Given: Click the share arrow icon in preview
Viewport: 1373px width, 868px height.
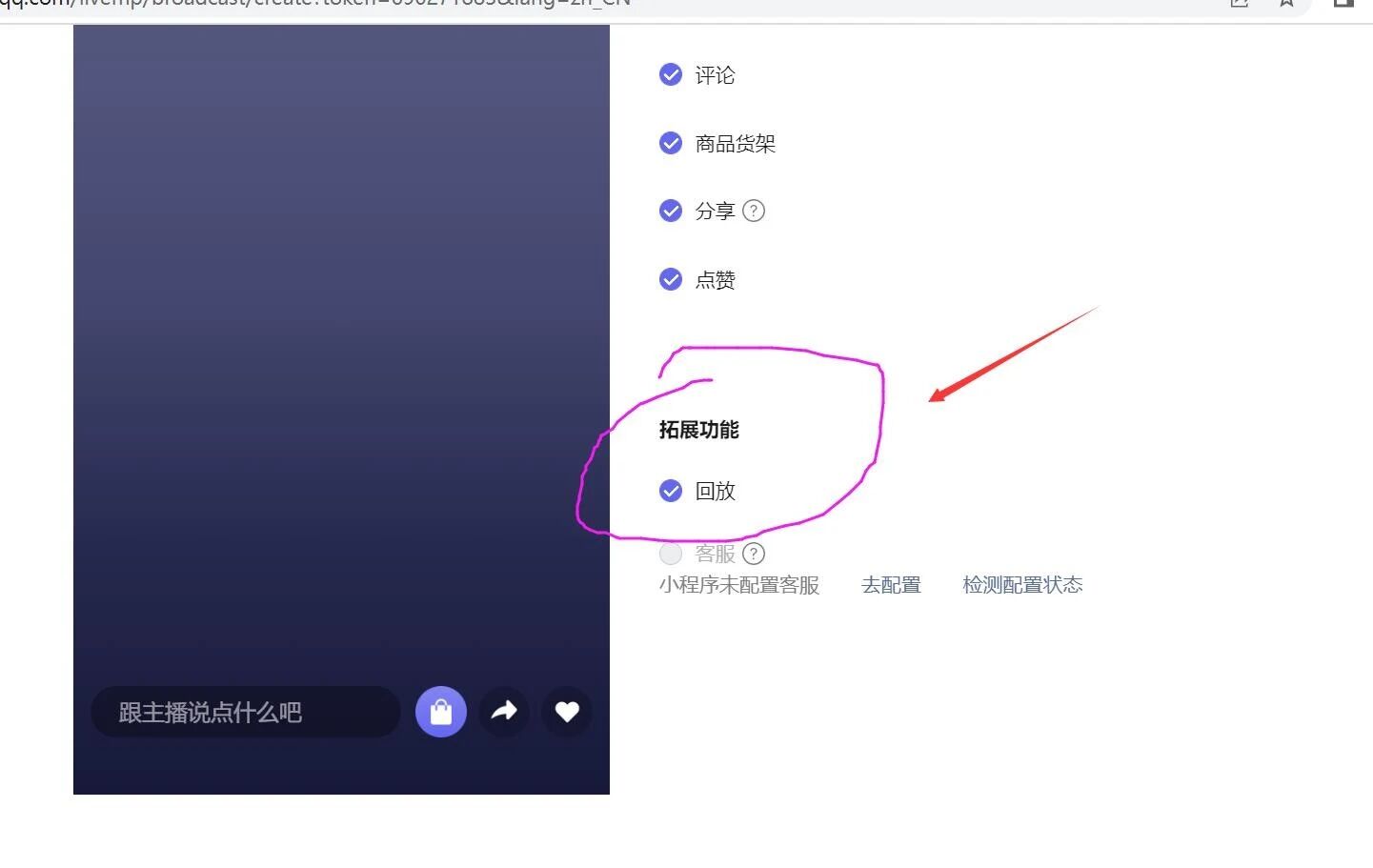Looking at the screenshot, I should point(504,712).
